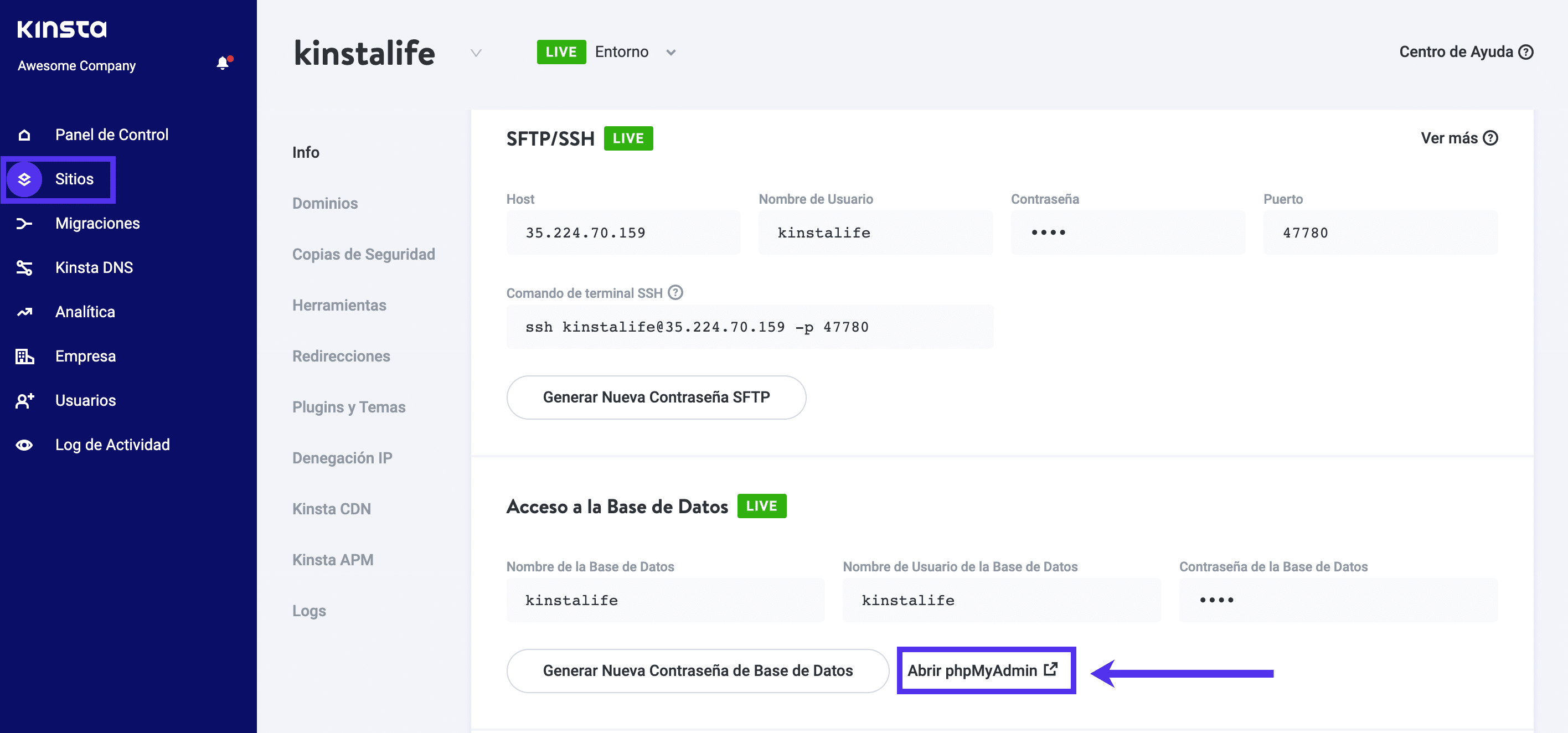Click SSH terminal command help icon

point(675,293)
